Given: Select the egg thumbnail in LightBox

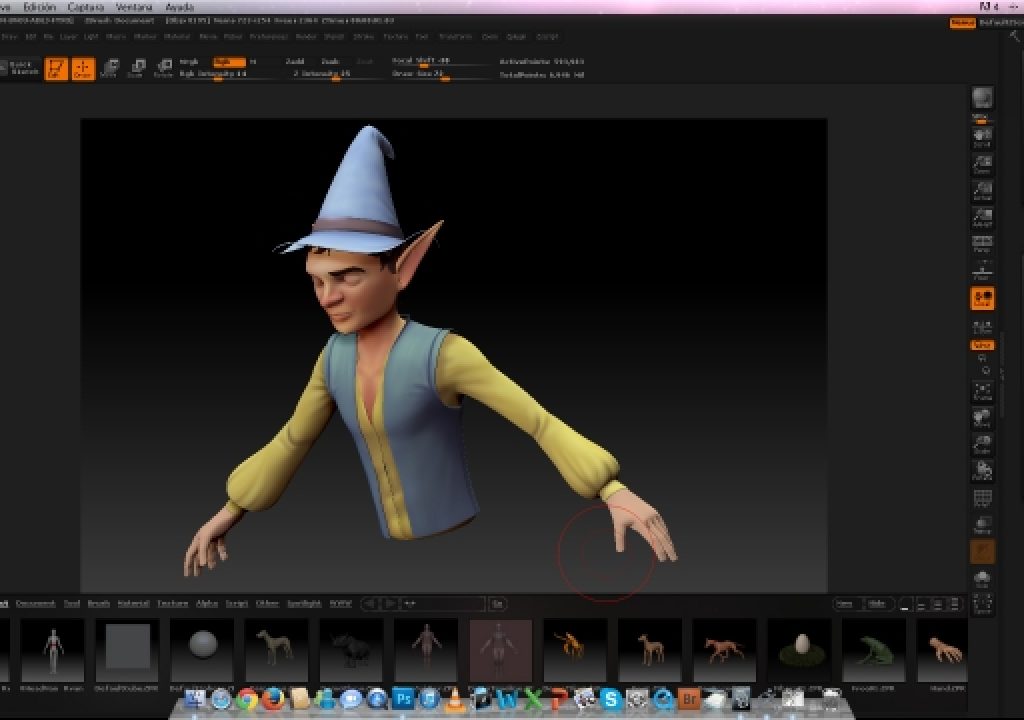Looking at the screenshot, I should point(801,651).
